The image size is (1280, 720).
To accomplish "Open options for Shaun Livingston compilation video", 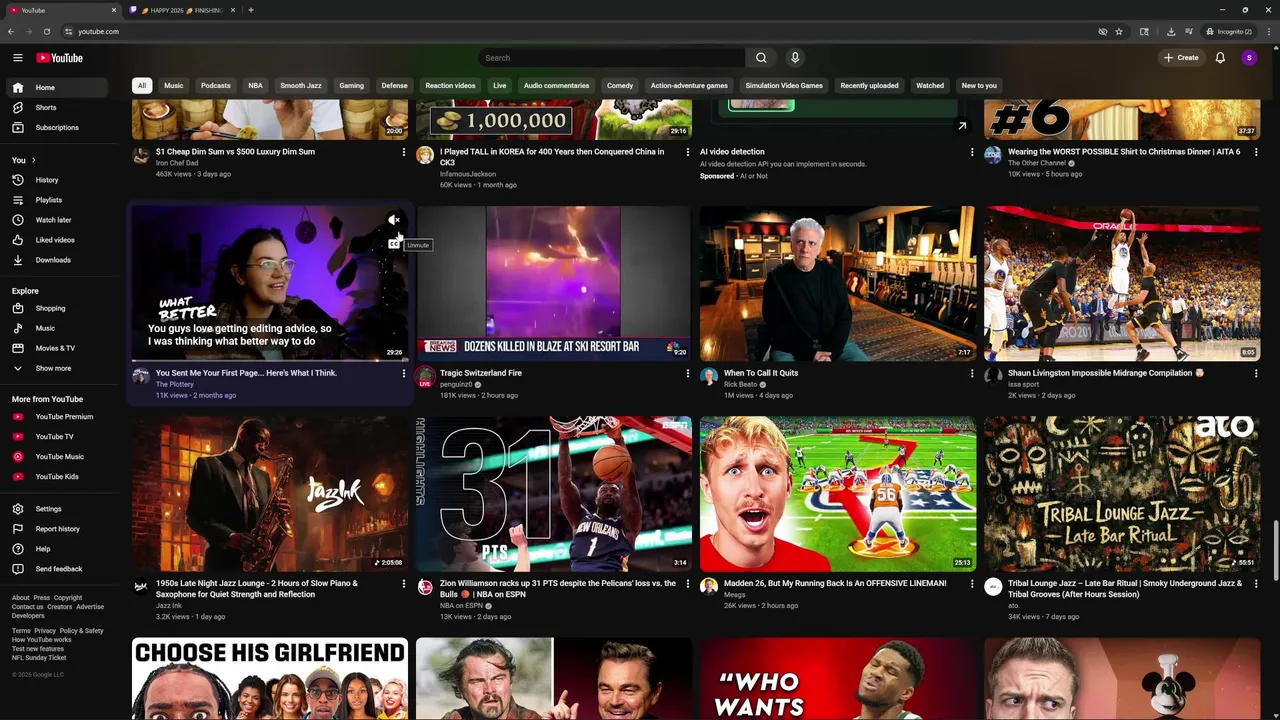I will click(1256, 373).
